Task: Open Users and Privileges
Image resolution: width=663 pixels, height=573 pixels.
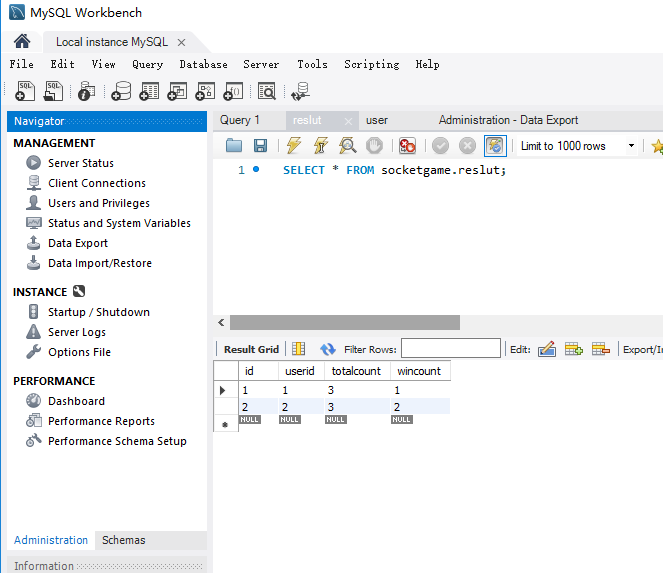Action: 99,203
